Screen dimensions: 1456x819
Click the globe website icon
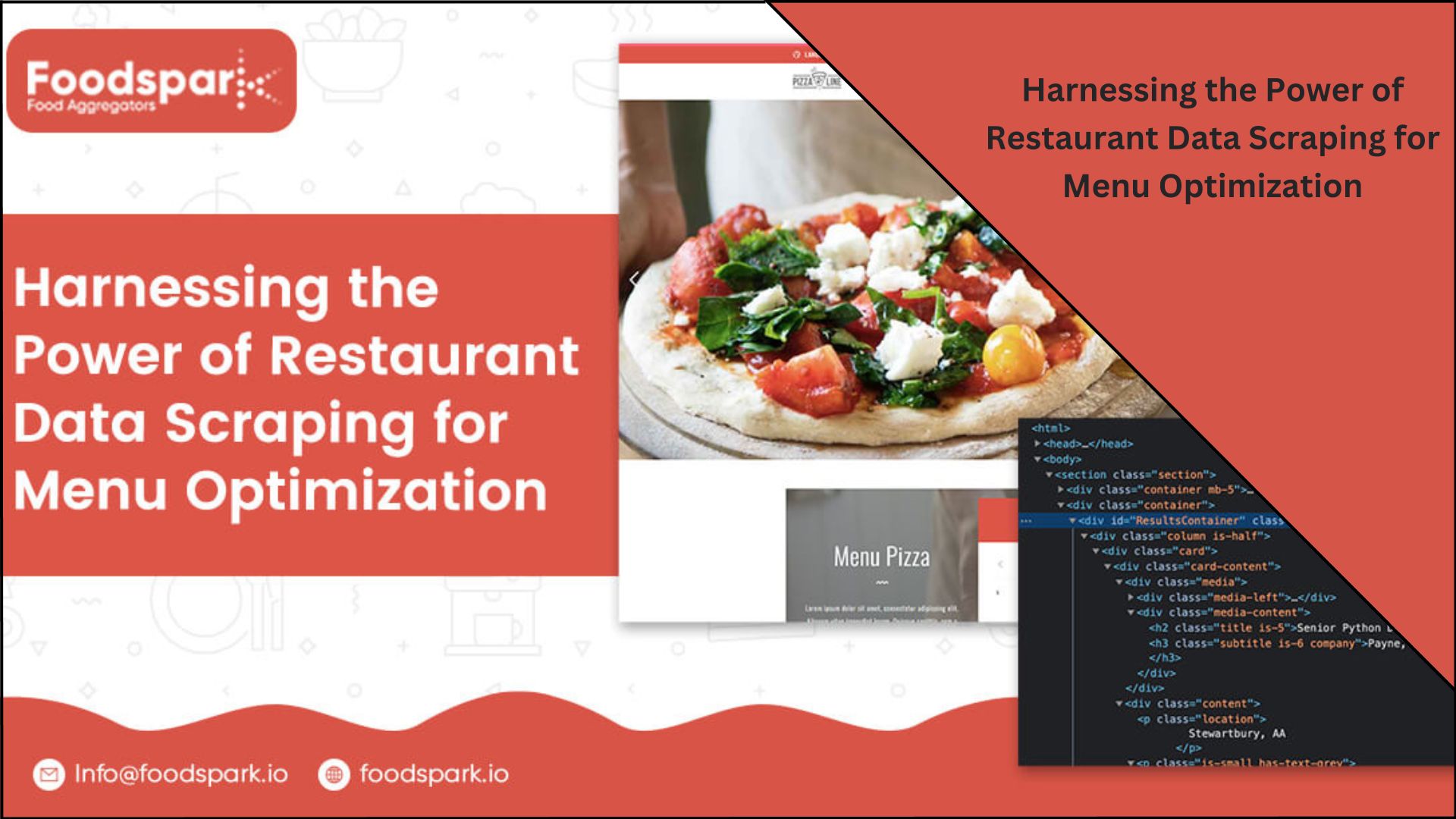tap(334, 774)
